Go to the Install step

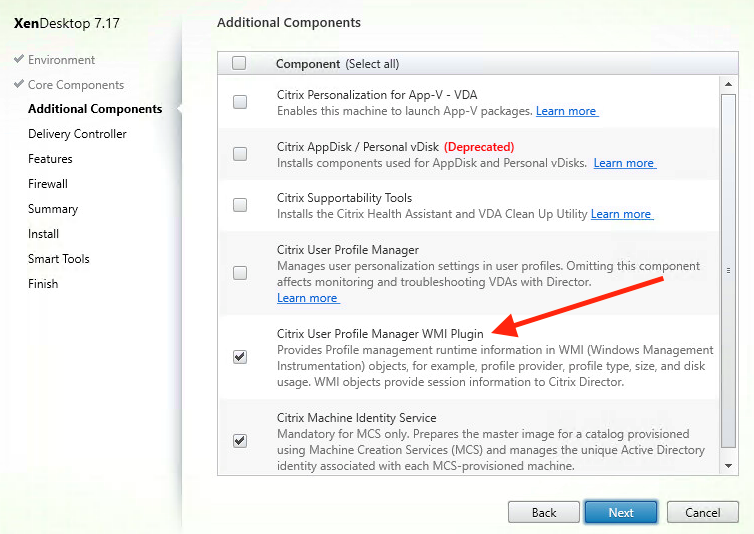43,234
